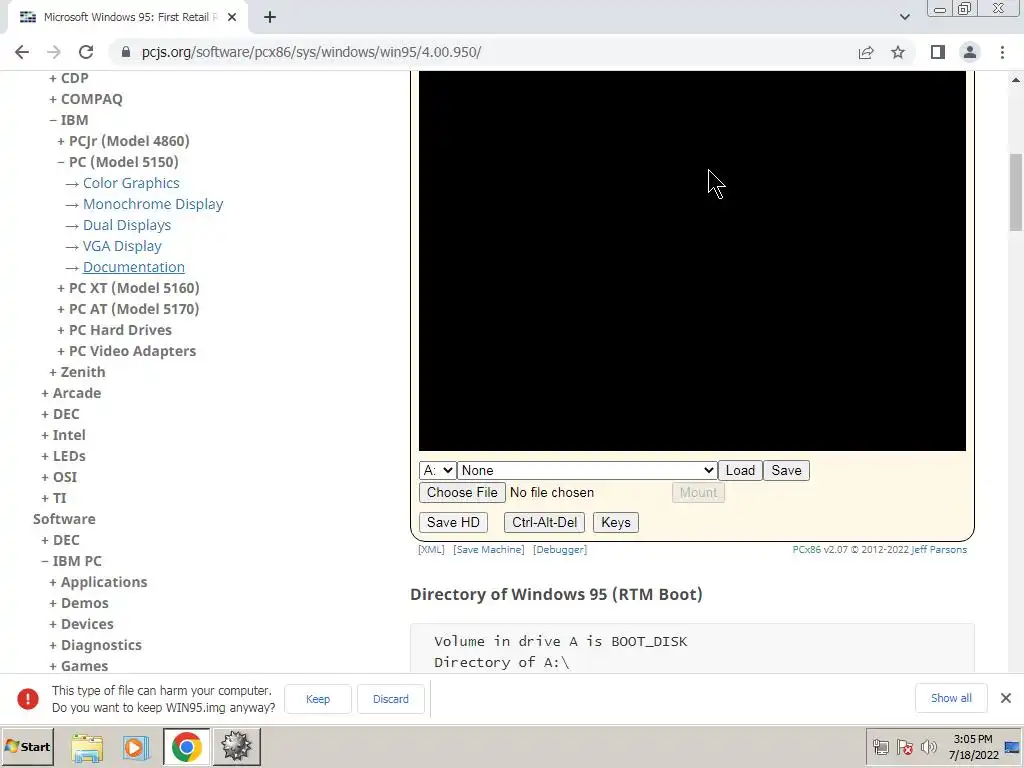The image size is (1024, 768).
Task: Click the Chrome taskbar icon
Action: (186, 747)
